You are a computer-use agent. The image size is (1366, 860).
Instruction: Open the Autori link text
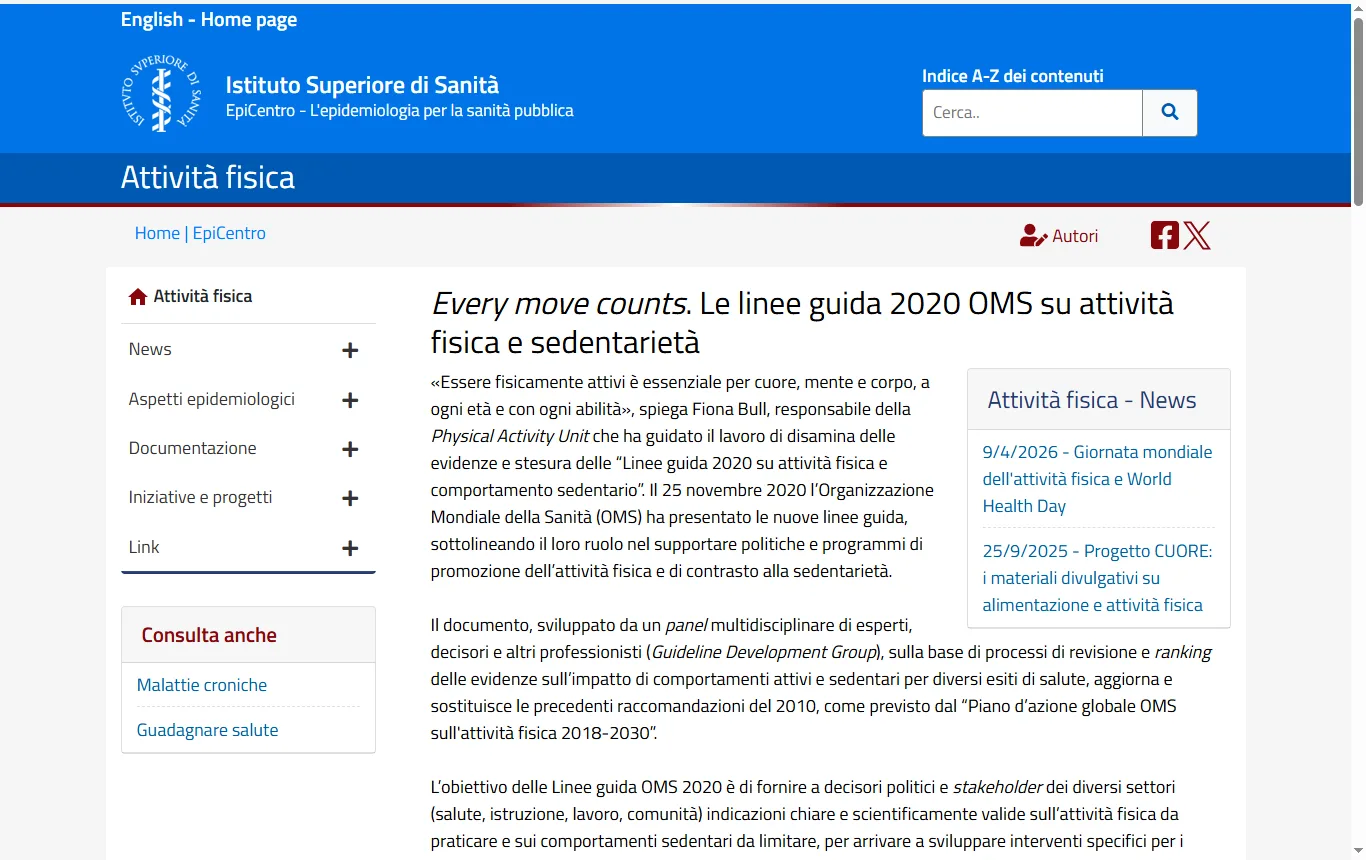point(1075,236)
